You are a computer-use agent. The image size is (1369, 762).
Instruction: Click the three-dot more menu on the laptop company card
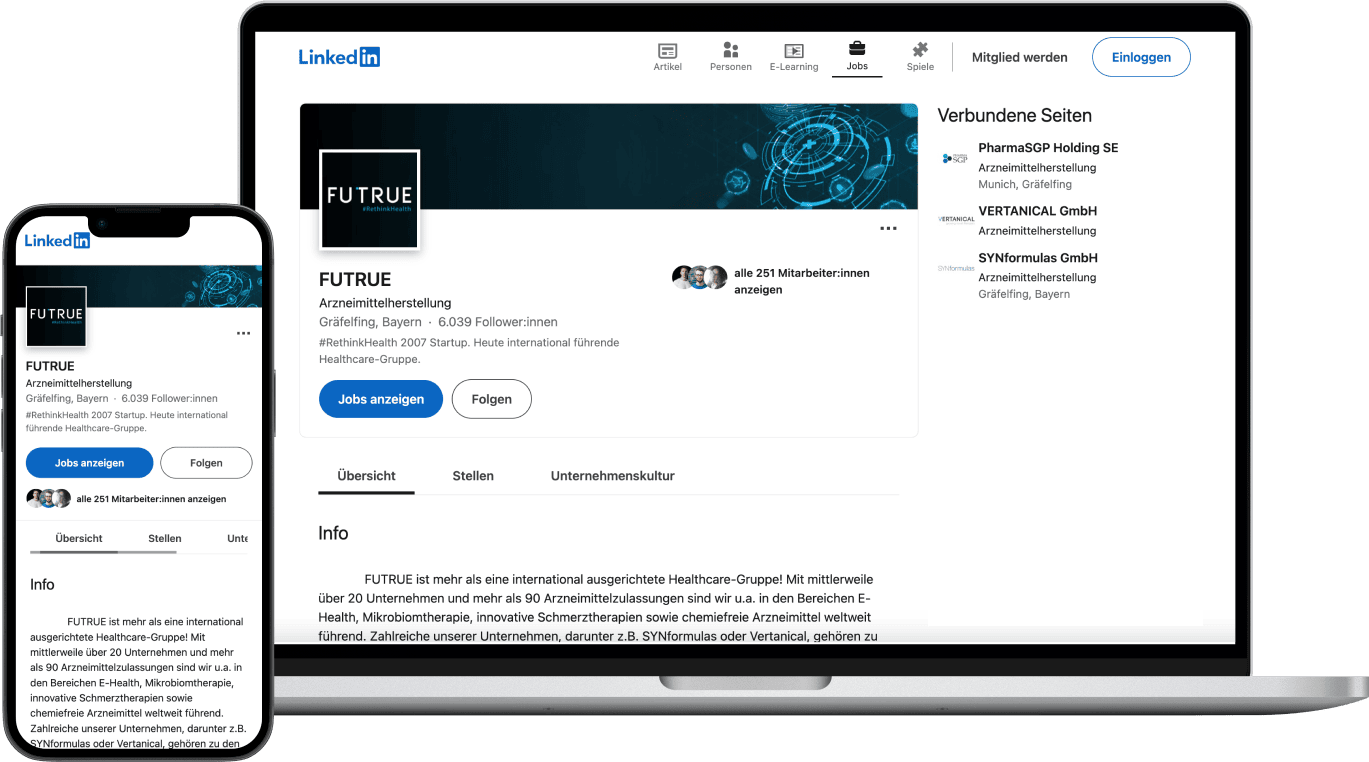(888, 229)
